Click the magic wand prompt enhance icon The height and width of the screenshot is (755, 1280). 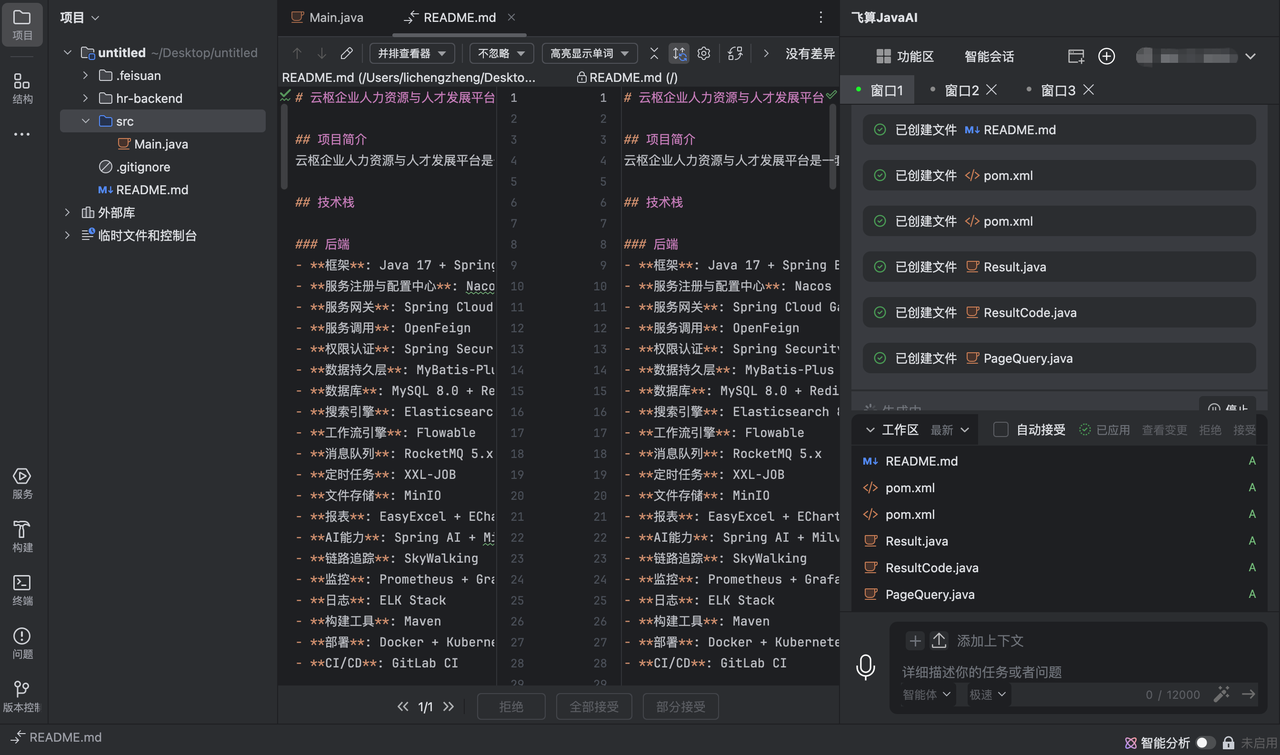[x=1221, y=694]
